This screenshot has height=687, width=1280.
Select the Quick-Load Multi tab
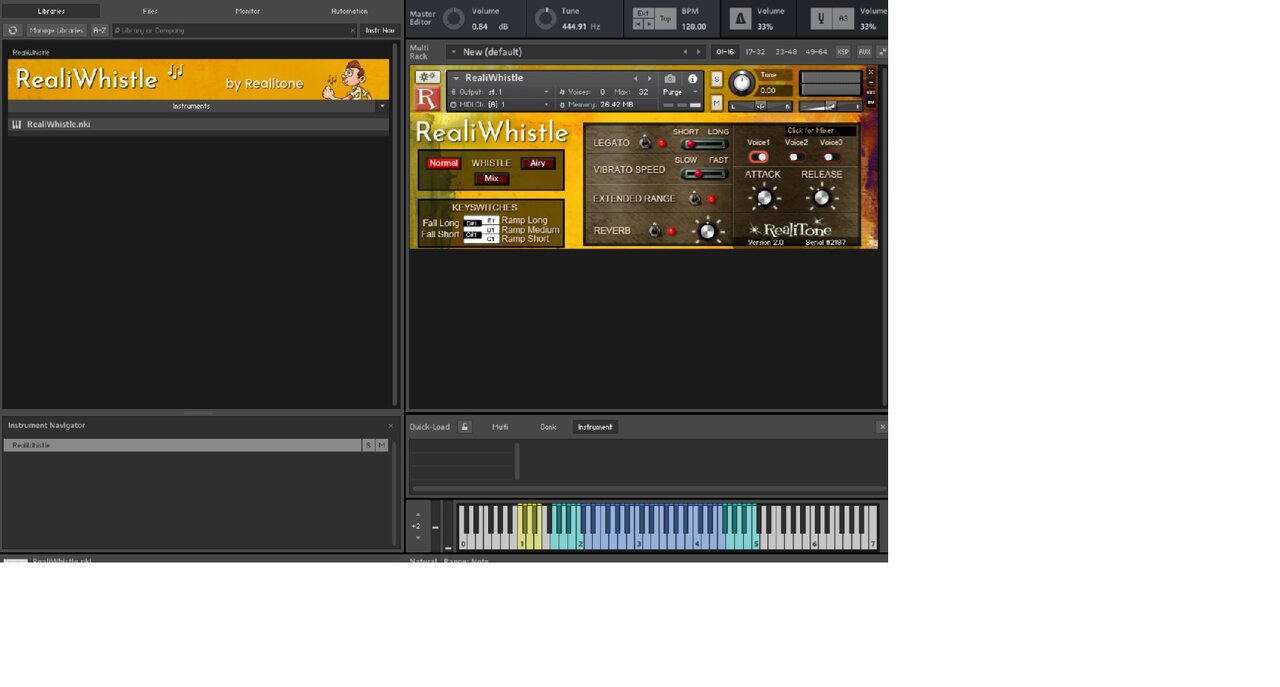coord(500,427)
